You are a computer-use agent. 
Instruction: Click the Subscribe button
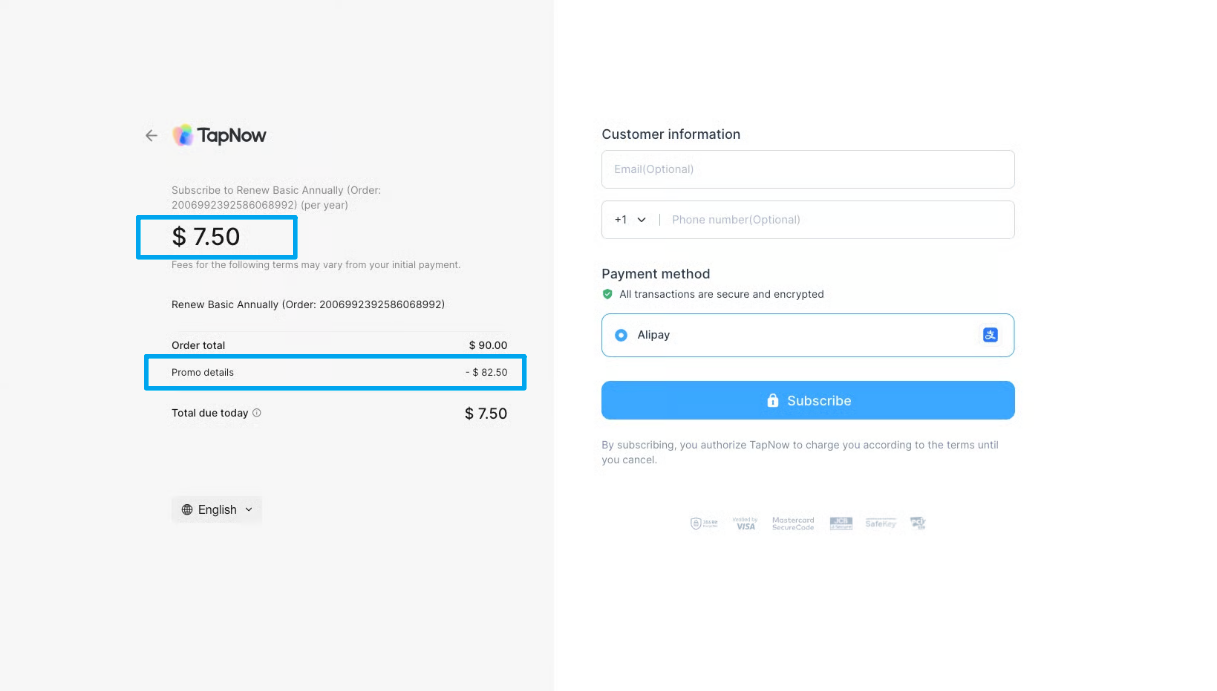(x=808, y=400)
